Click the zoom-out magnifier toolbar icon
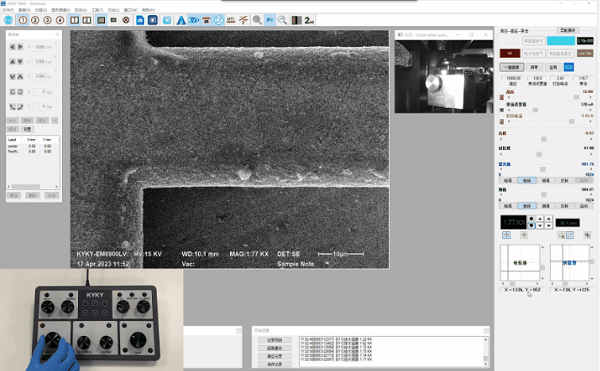This screenshot has height=371, width=600. coord(282,20)
